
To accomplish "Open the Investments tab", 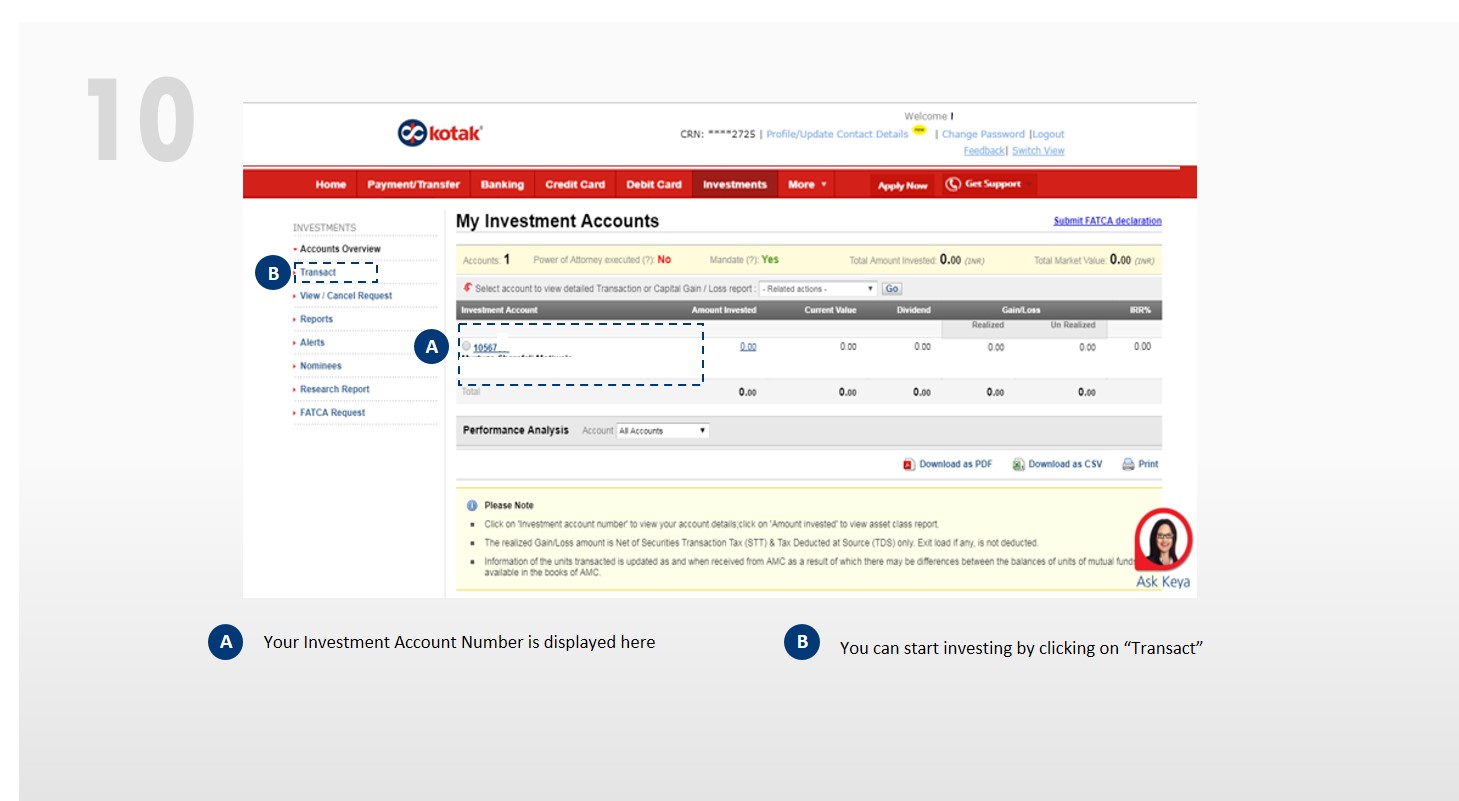I will (x=734, y=185).
